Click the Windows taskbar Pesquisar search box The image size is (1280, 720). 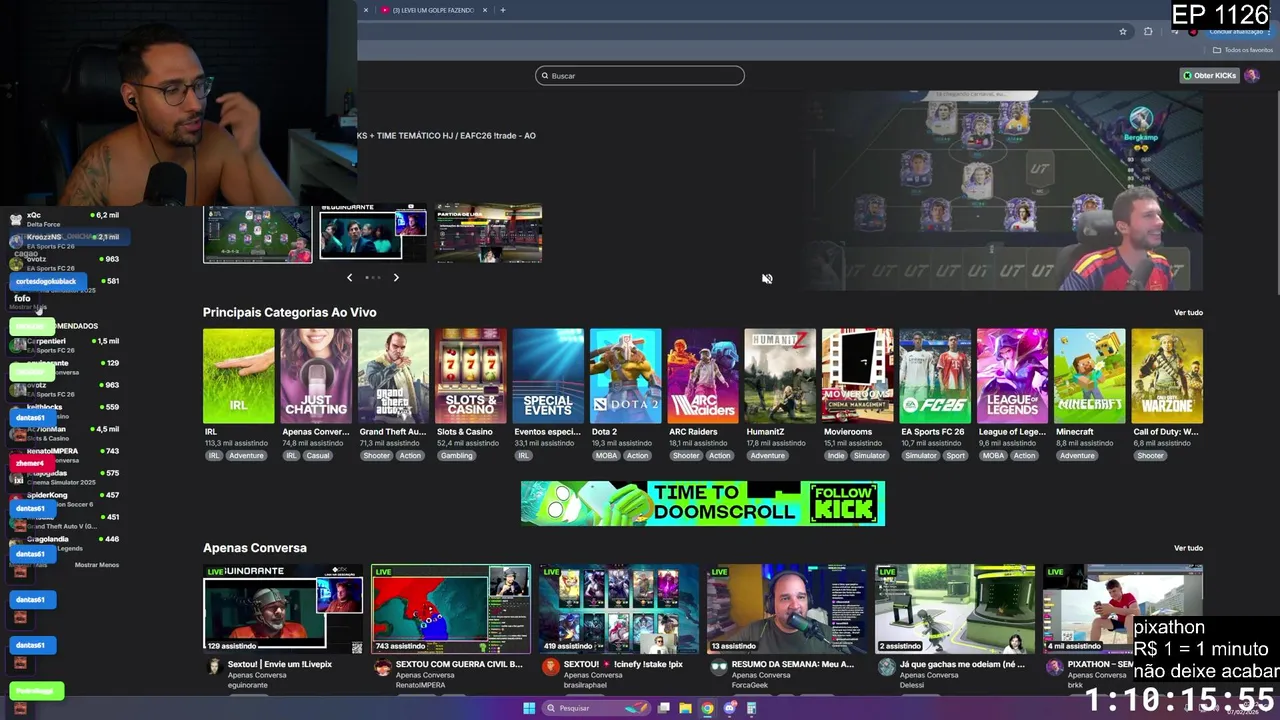point(596,708)
